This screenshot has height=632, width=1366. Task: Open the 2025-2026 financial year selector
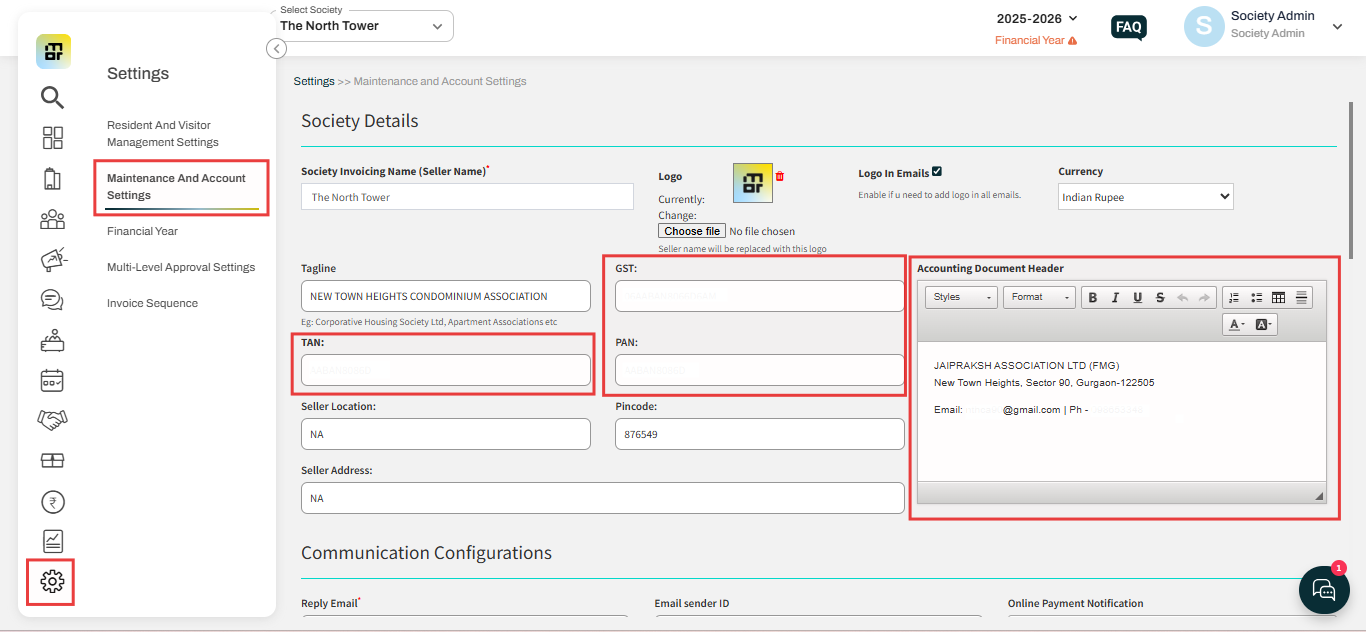(1035, 17)
